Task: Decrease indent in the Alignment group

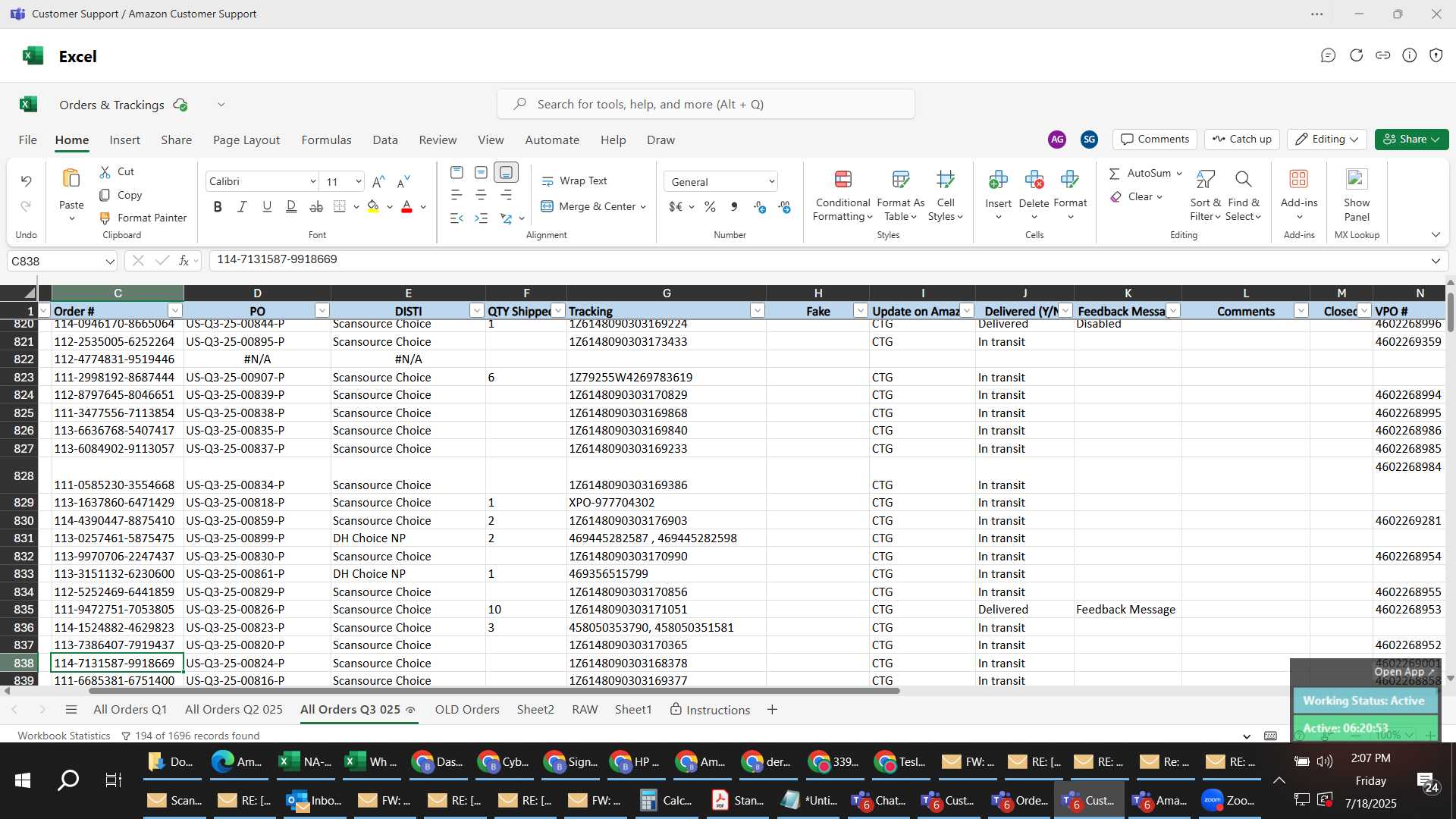Action: click(x=457, y=218)
